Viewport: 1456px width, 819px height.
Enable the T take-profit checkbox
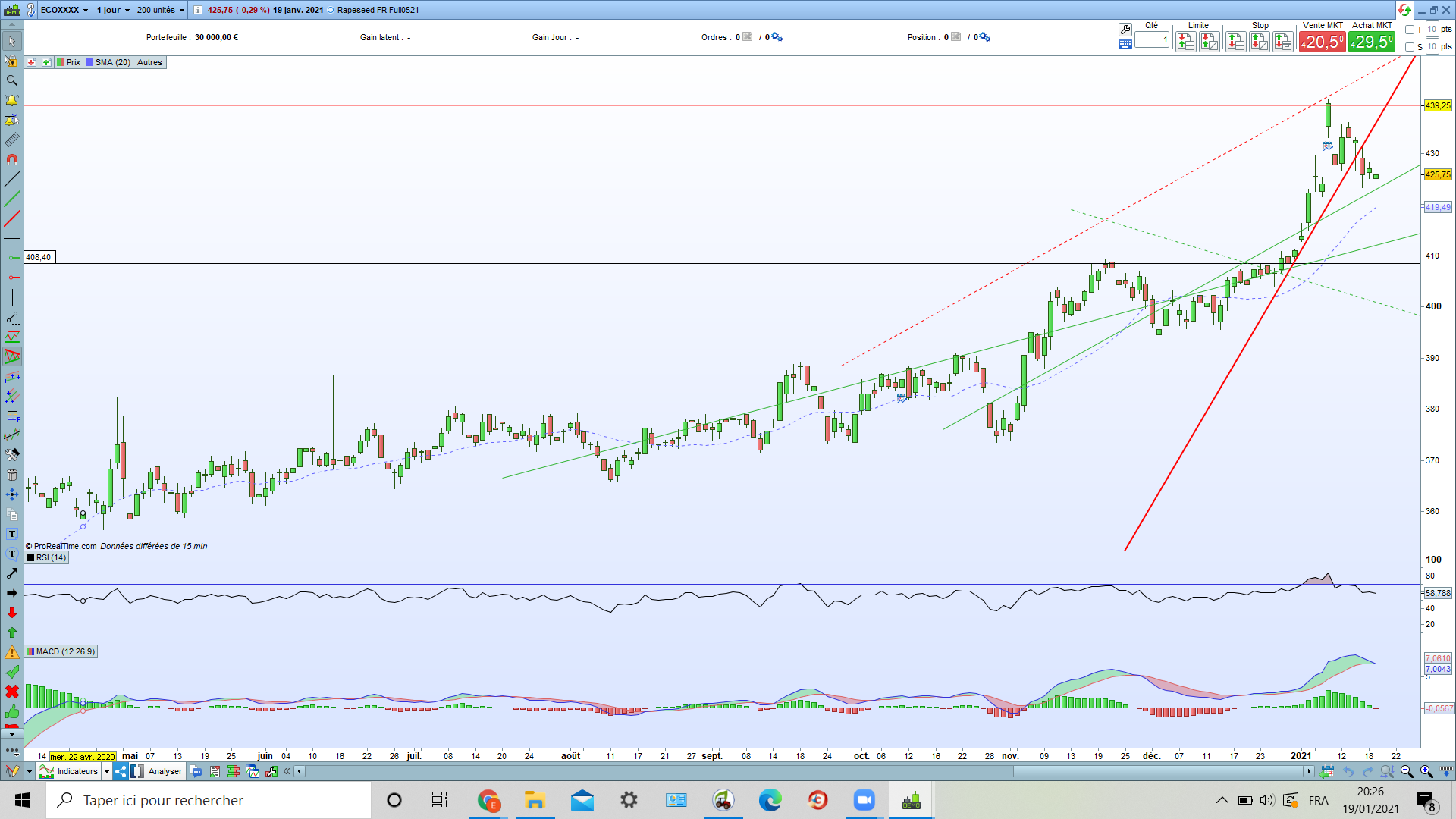[x=1410, y=30]
